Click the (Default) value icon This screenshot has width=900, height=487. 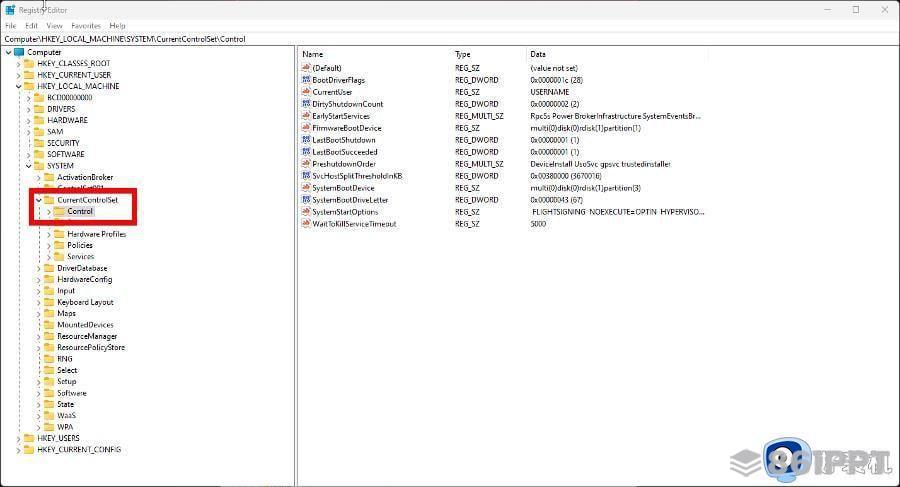[306, 68]
